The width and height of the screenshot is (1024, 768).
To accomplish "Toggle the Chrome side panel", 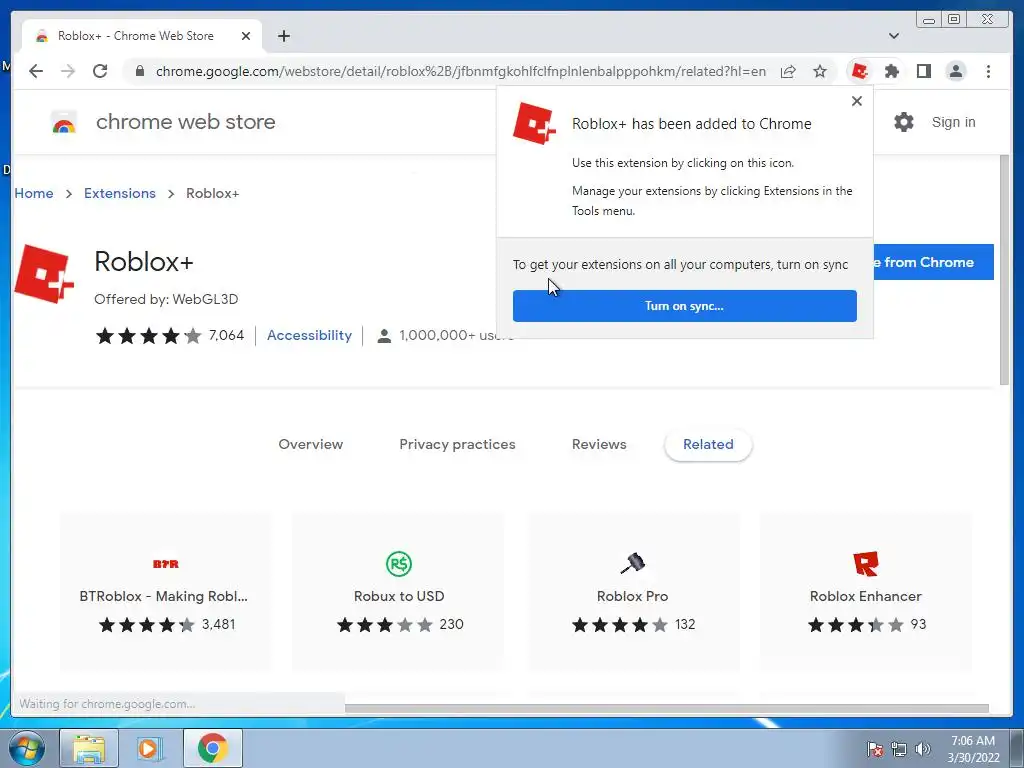I will tap(923, 71).
